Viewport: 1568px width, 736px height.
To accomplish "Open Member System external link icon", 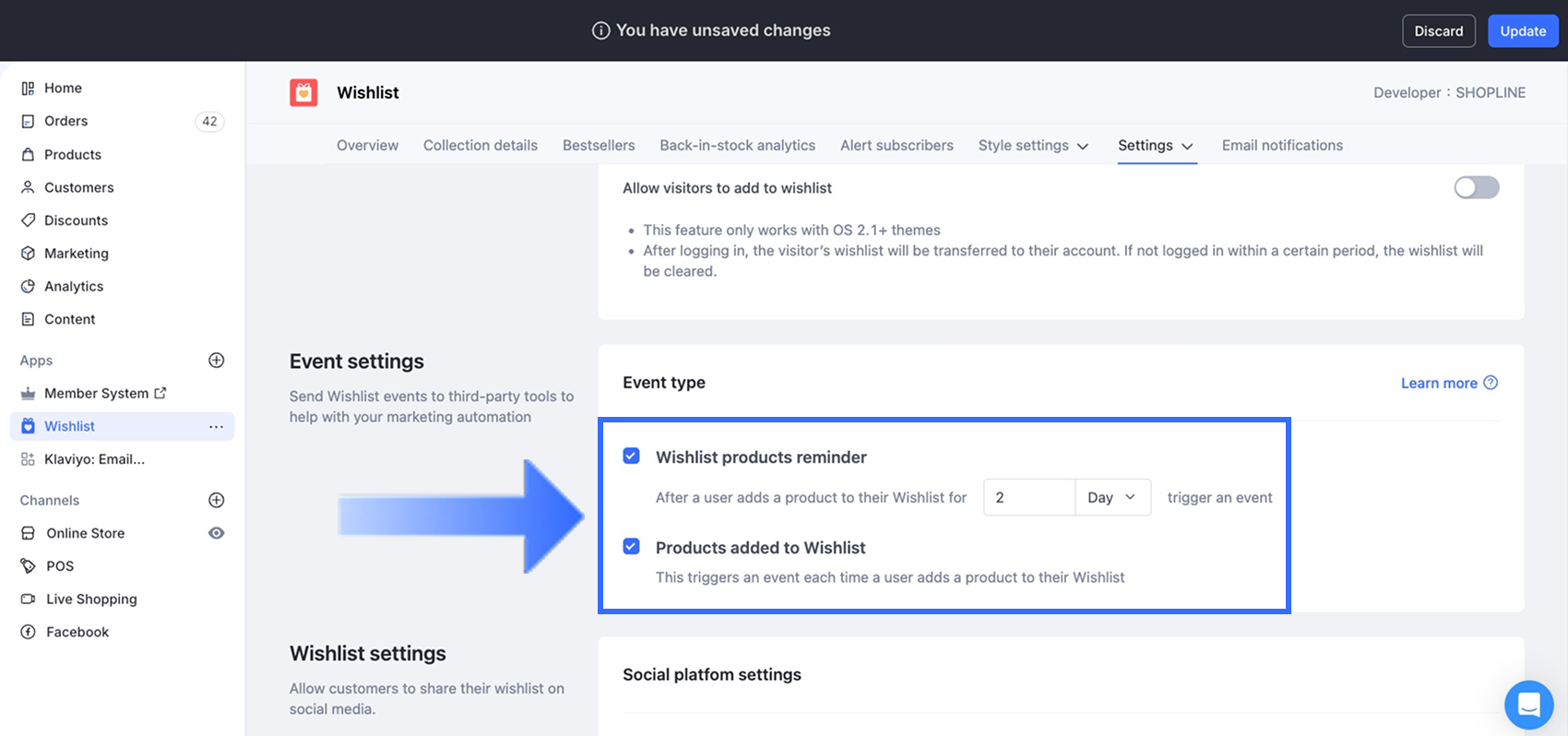I will tap(160, 393).
